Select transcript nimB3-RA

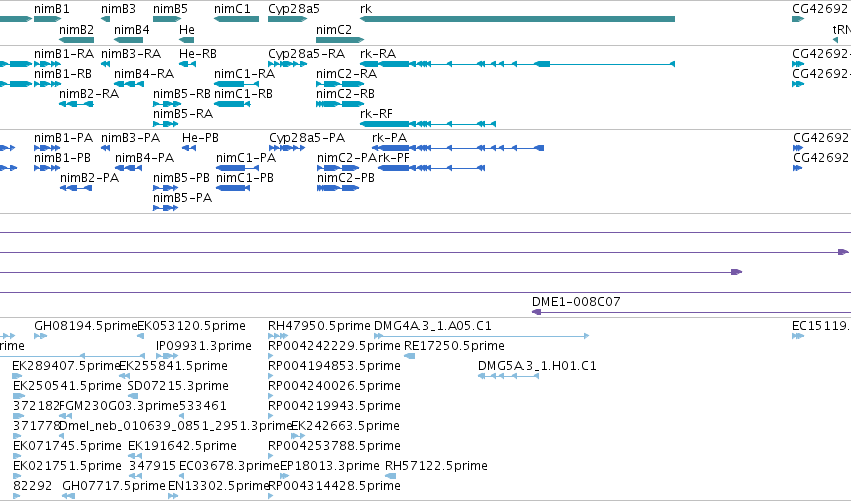(x=105, y=64)
